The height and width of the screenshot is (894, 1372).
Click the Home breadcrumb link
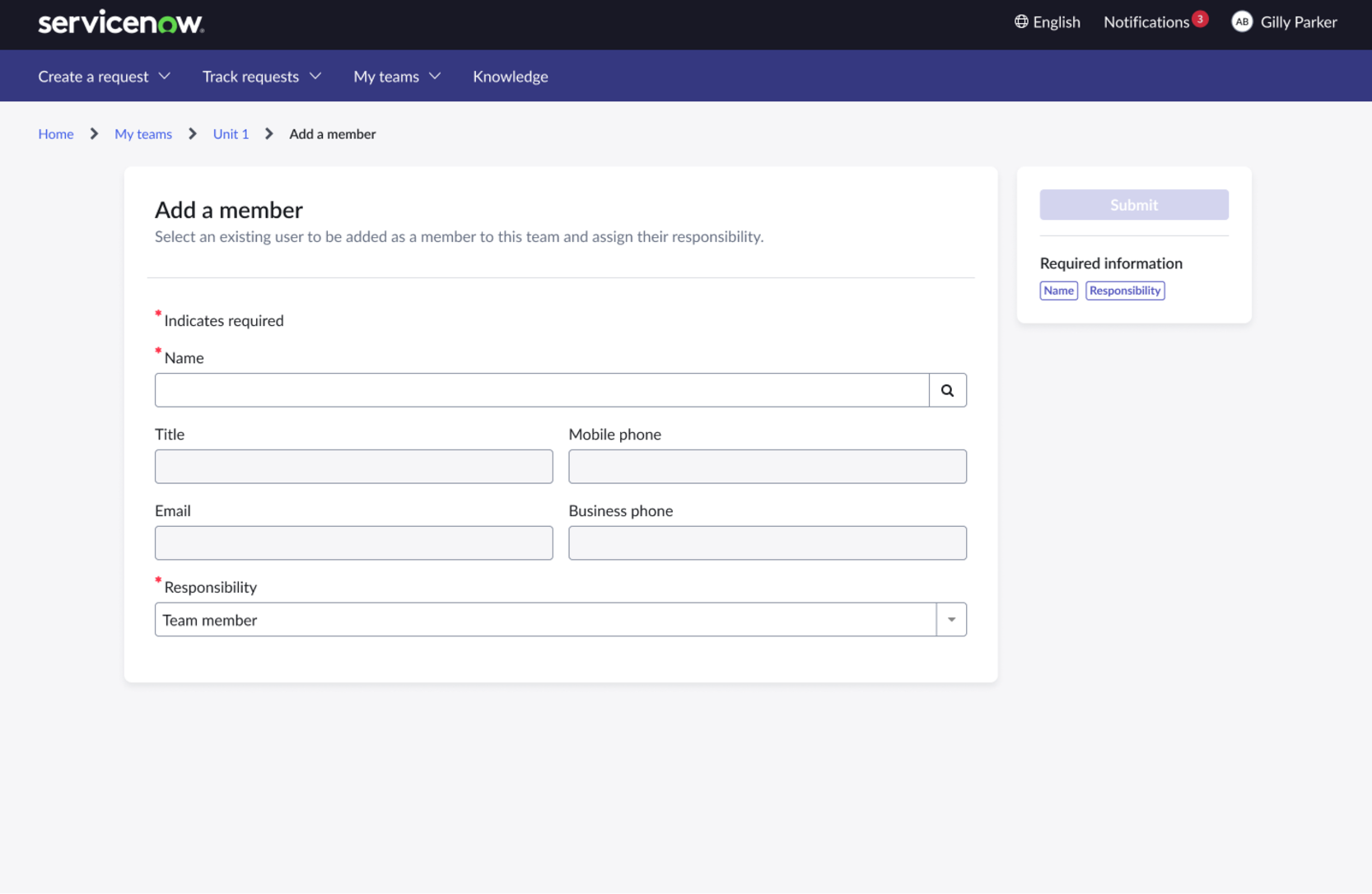[x=56, y=134]
